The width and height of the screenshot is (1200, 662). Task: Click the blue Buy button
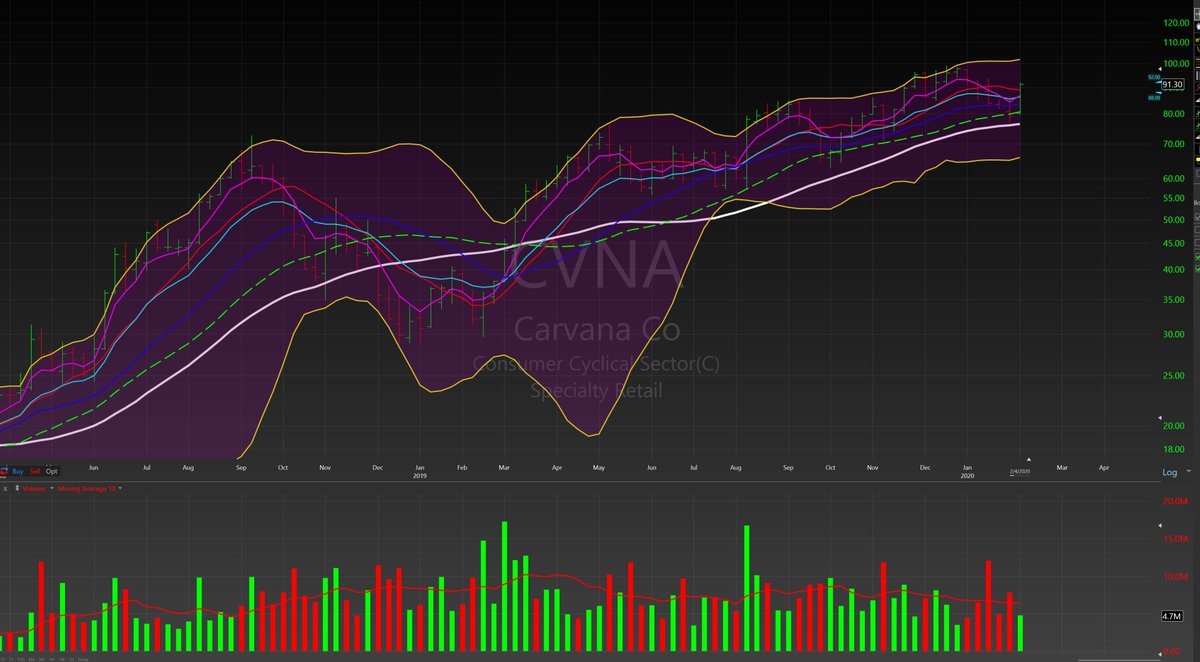pos(18,471)
